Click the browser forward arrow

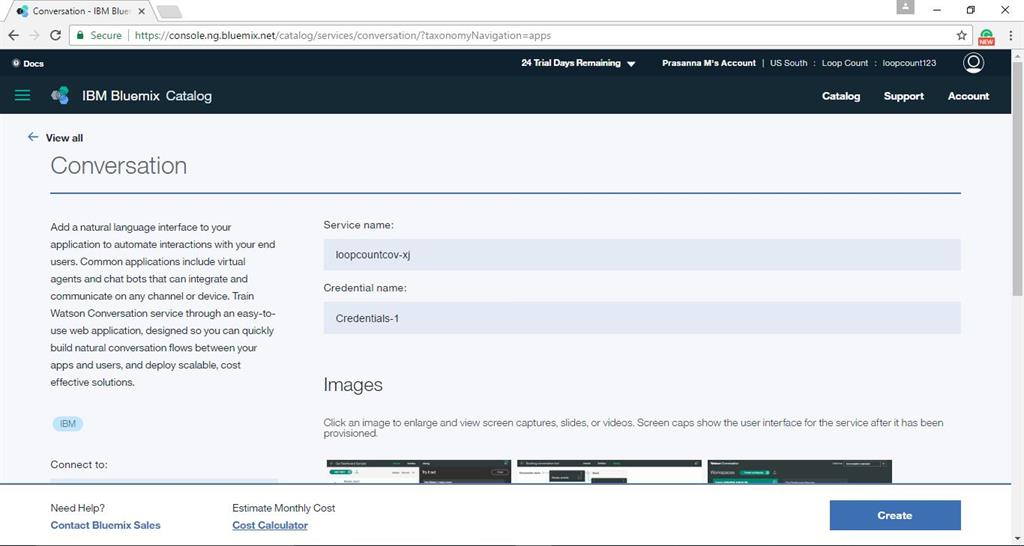tap(34, 35)
